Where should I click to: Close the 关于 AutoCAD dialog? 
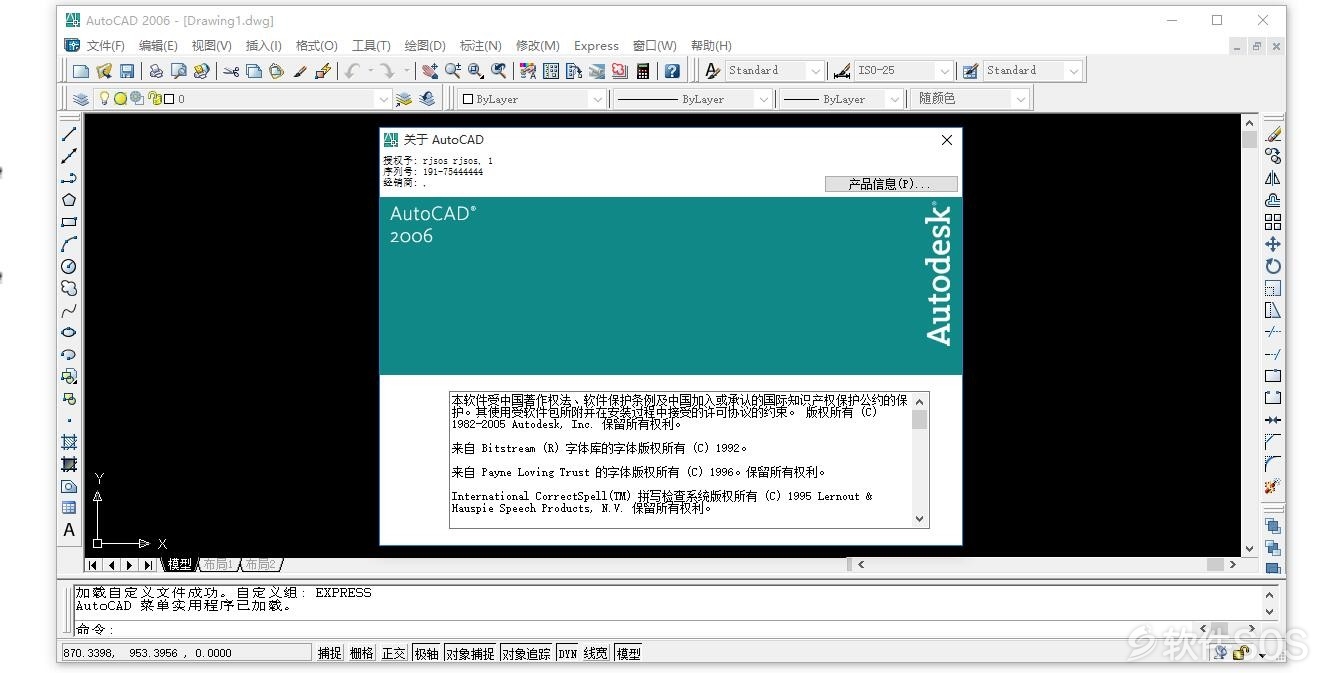coord(946,140)
